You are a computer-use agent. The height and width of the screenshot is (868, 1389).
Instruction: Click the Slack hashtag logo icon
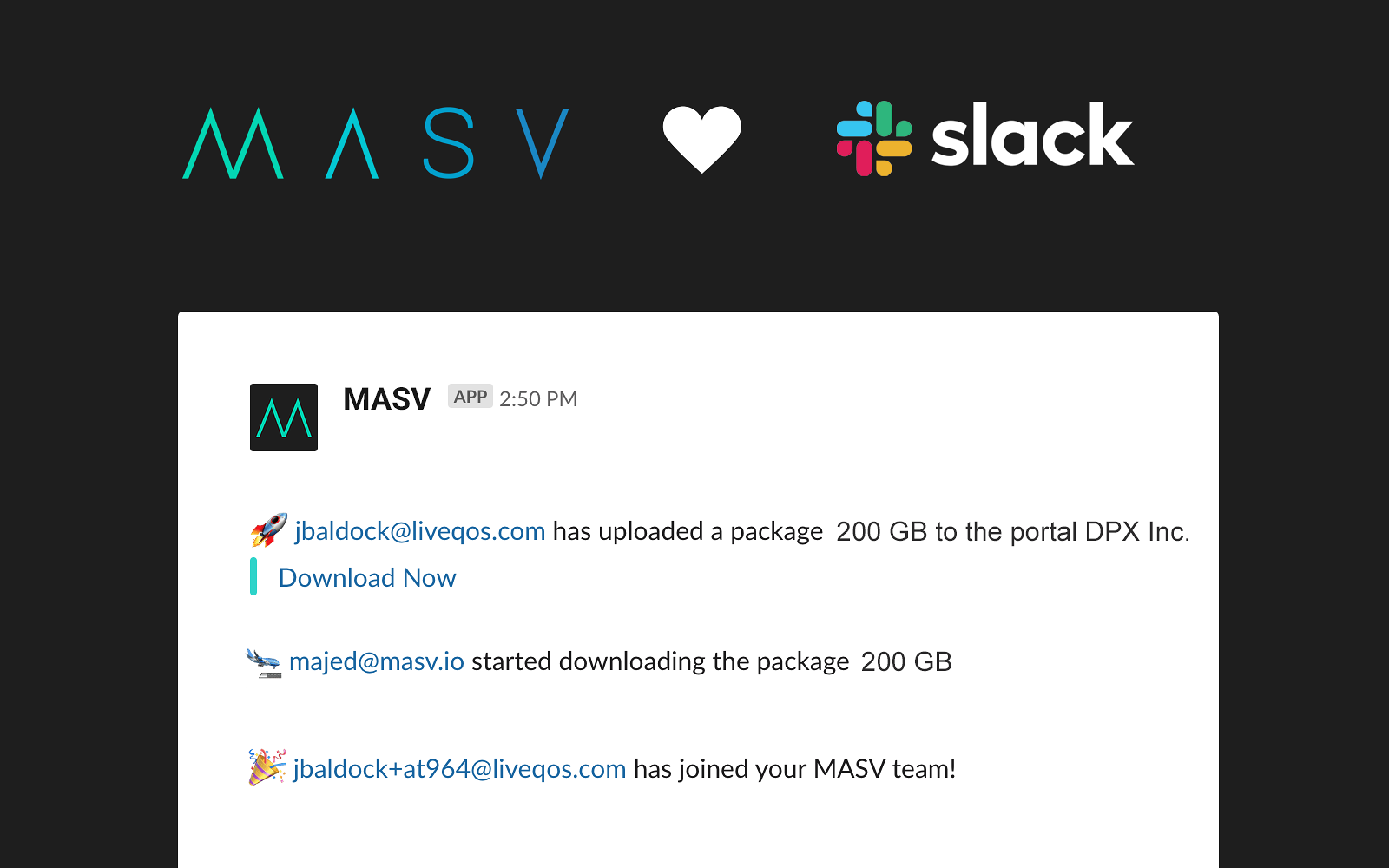(x=874, y=138)
